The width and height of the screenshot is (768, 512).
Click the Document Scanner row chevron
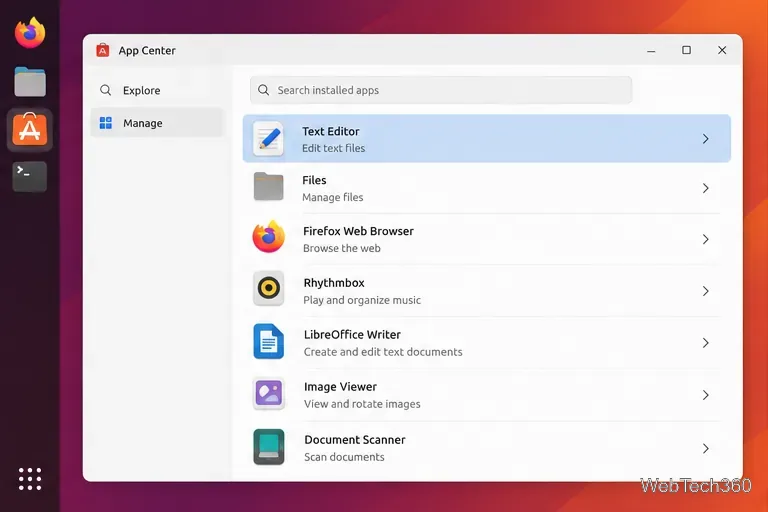(x=705, y=448)
